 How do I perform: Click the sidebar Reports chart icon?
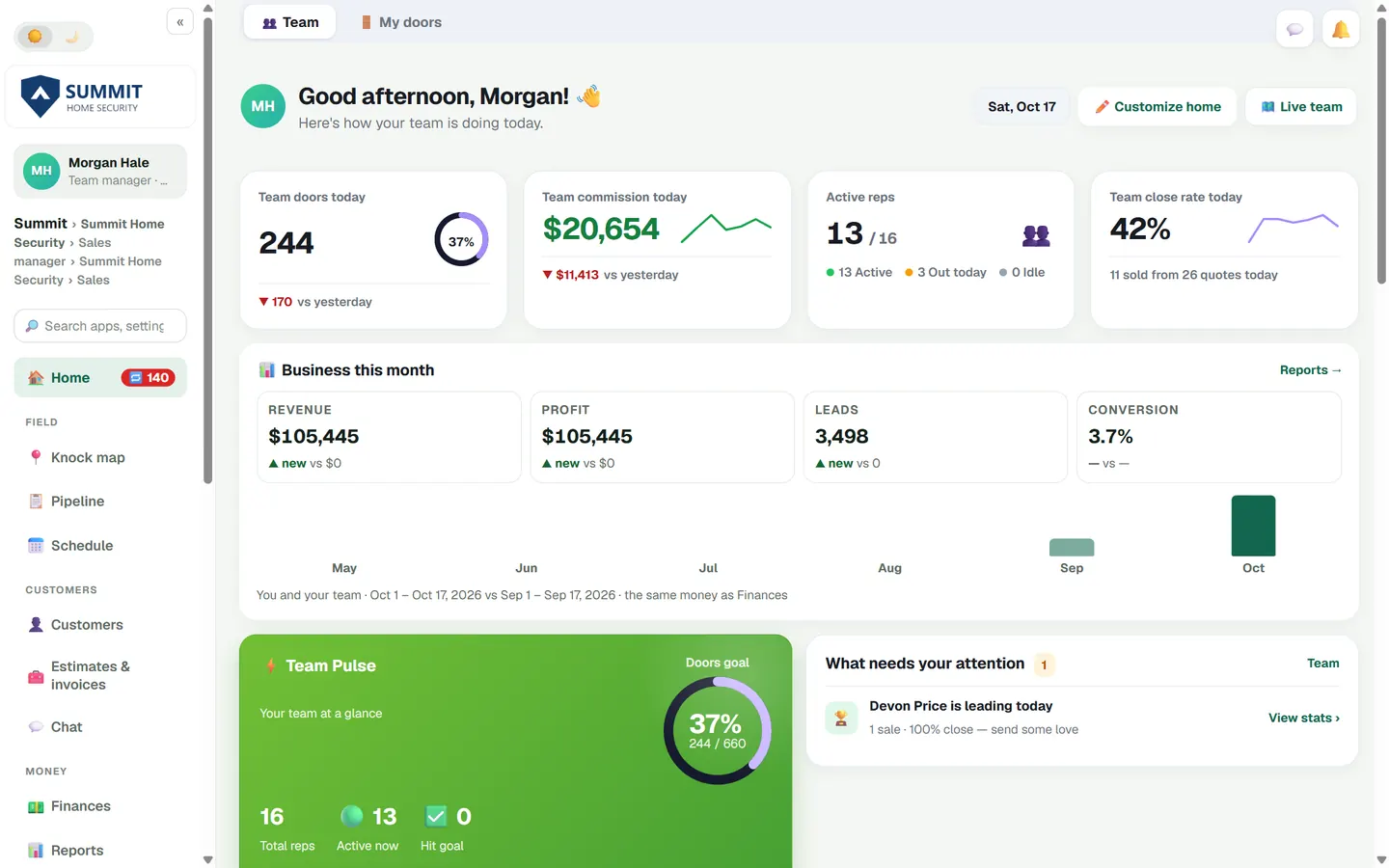pyautogui.click(x=36, y=851)
